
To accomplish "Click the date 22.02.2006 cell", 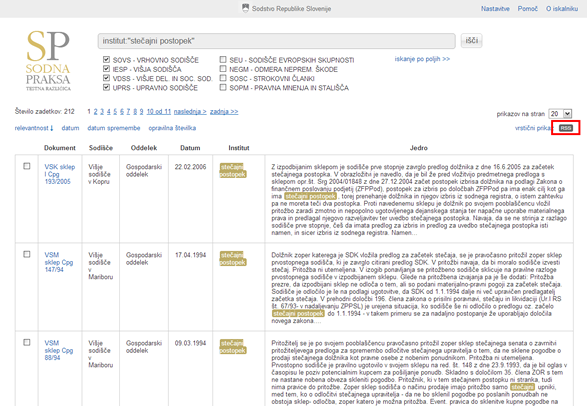I will pos(190,167).
